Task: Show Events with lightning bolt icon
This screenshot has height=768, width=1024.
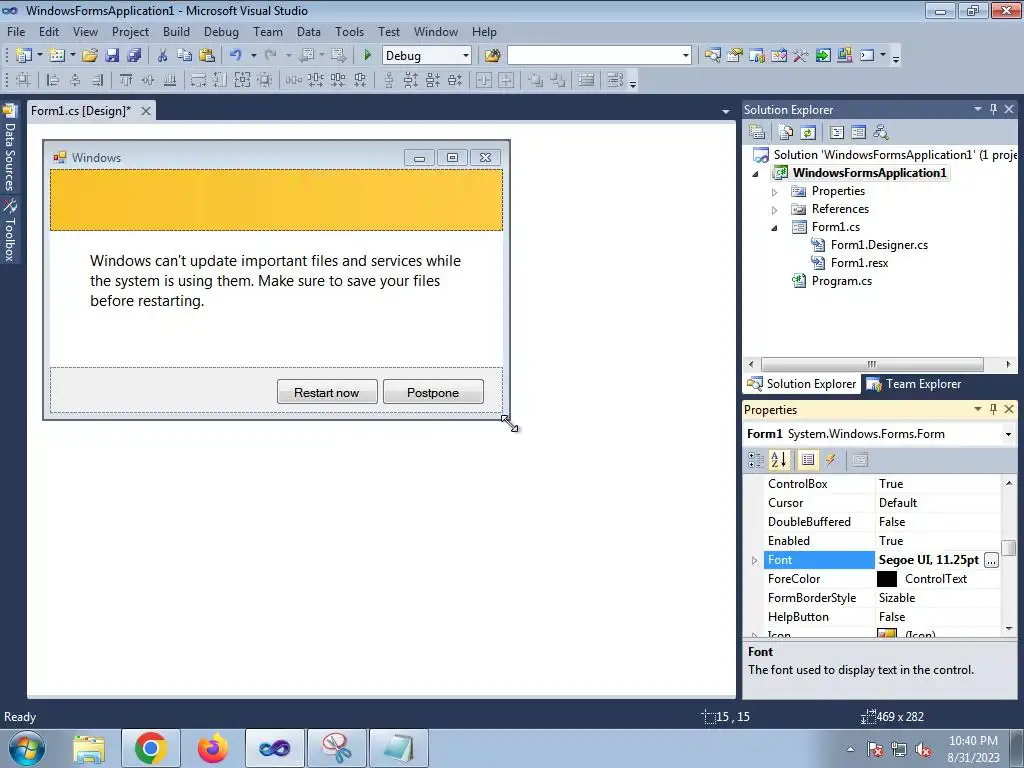Action: [831, 460]
